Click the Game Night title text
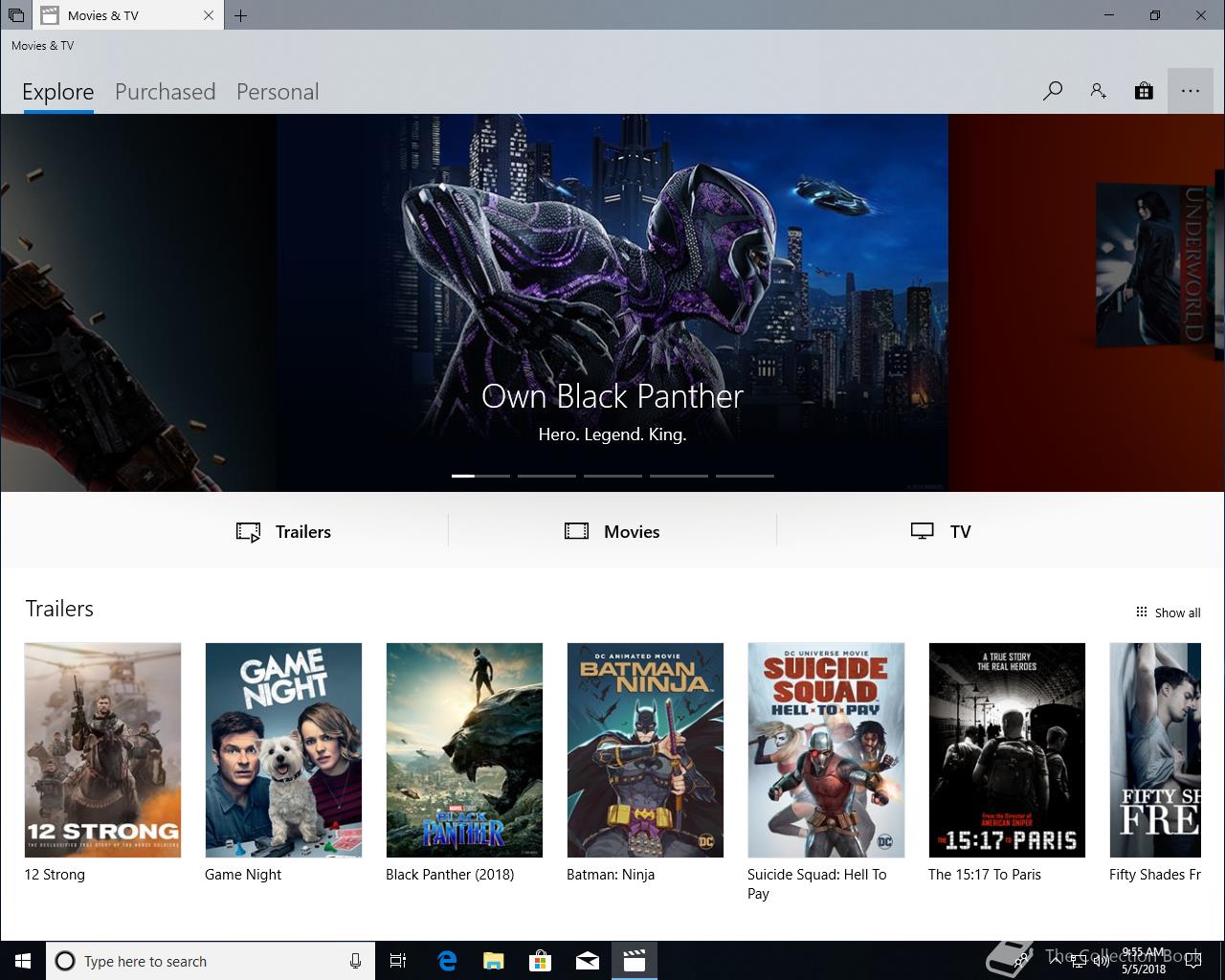Viewport: 1225px width, 980px height. [243, 875]
